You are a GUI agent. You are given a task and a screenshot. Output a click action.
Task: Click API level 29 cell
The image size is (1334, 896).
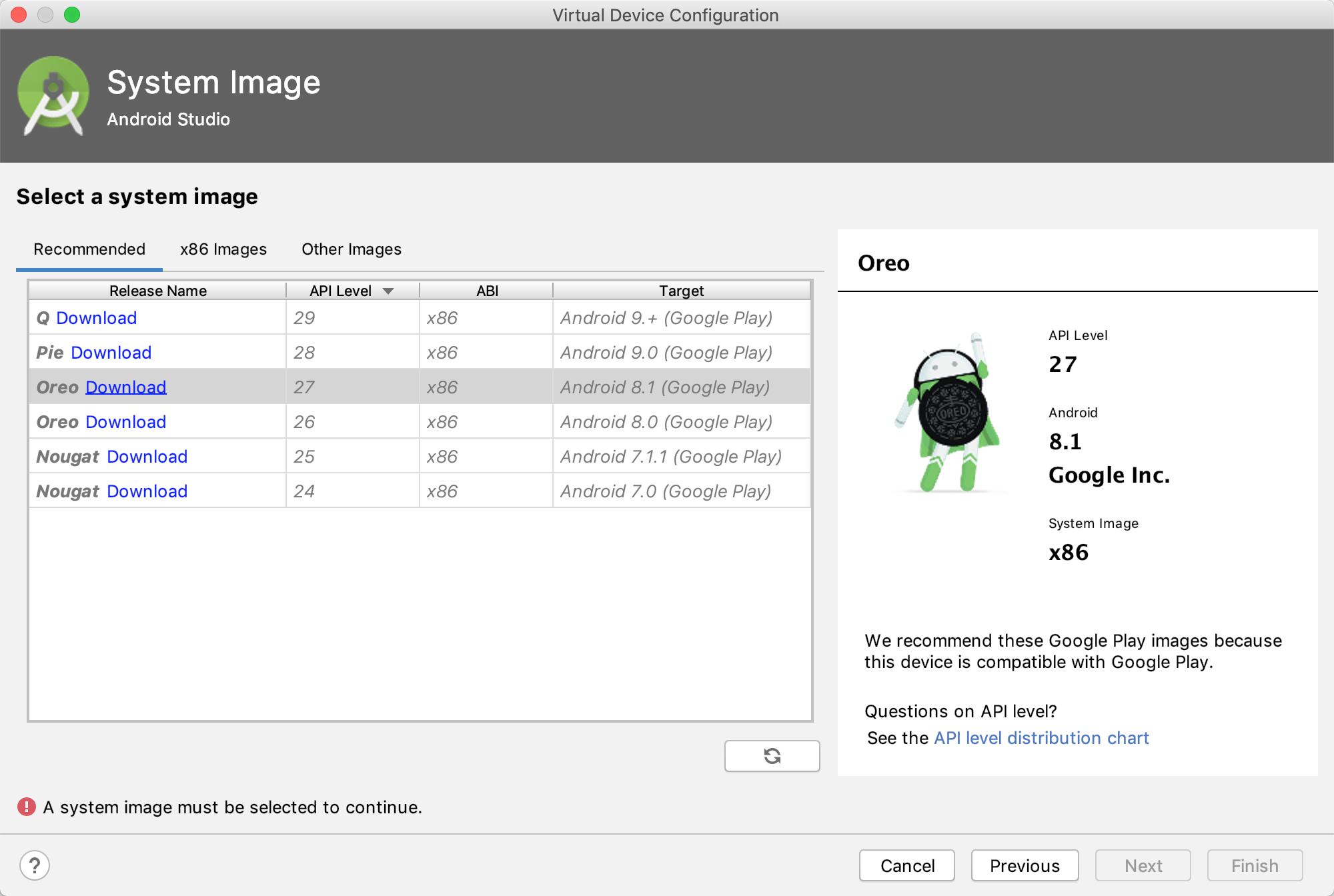[353, 318]
